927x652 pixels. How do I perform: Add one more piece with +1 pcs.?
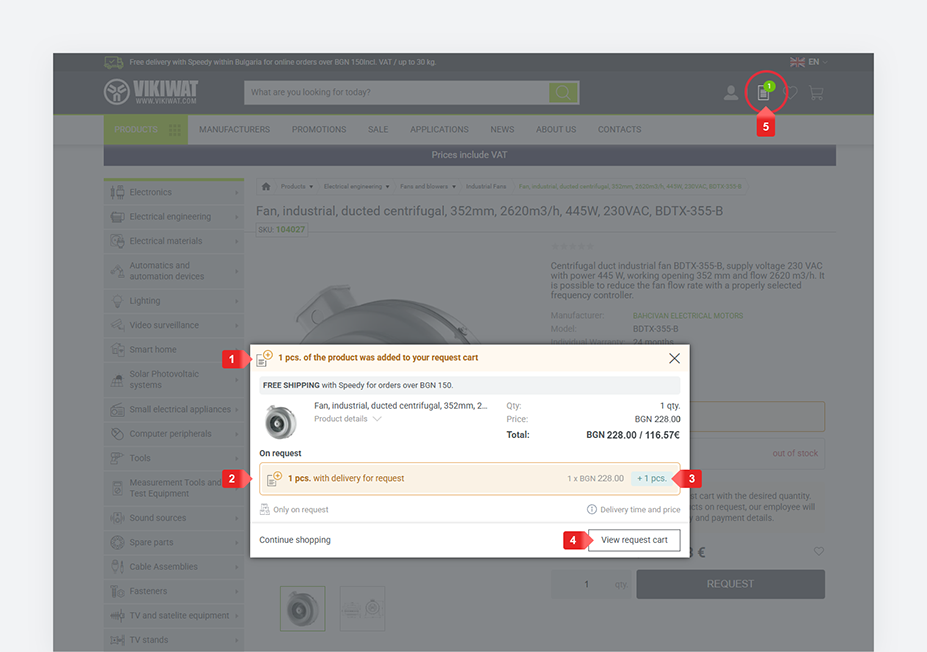click(x=651, y=478)
